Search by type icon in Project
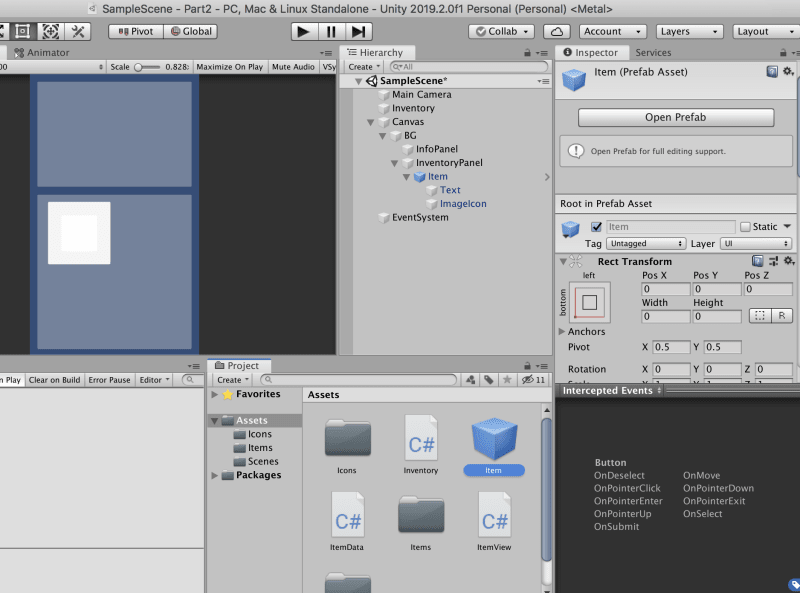800x593 pixels. point(470,380)
